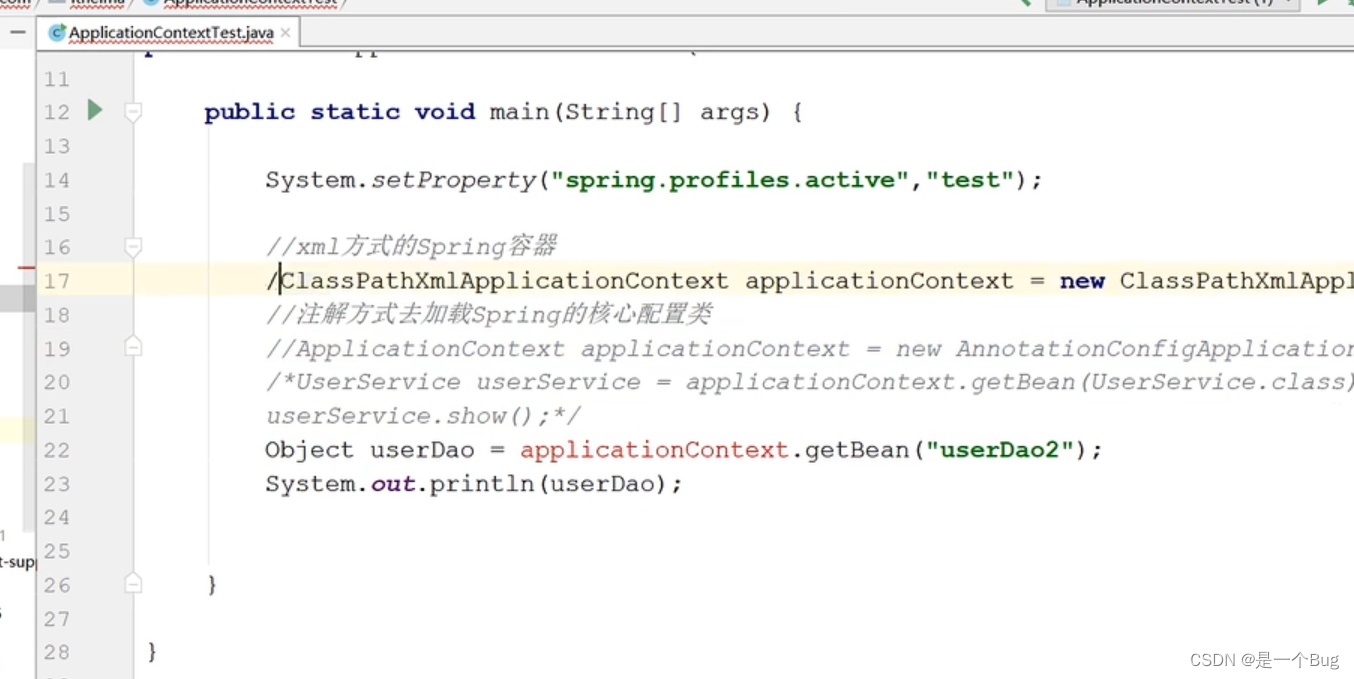Click line number 17 in the gutter

coord(57,281)
